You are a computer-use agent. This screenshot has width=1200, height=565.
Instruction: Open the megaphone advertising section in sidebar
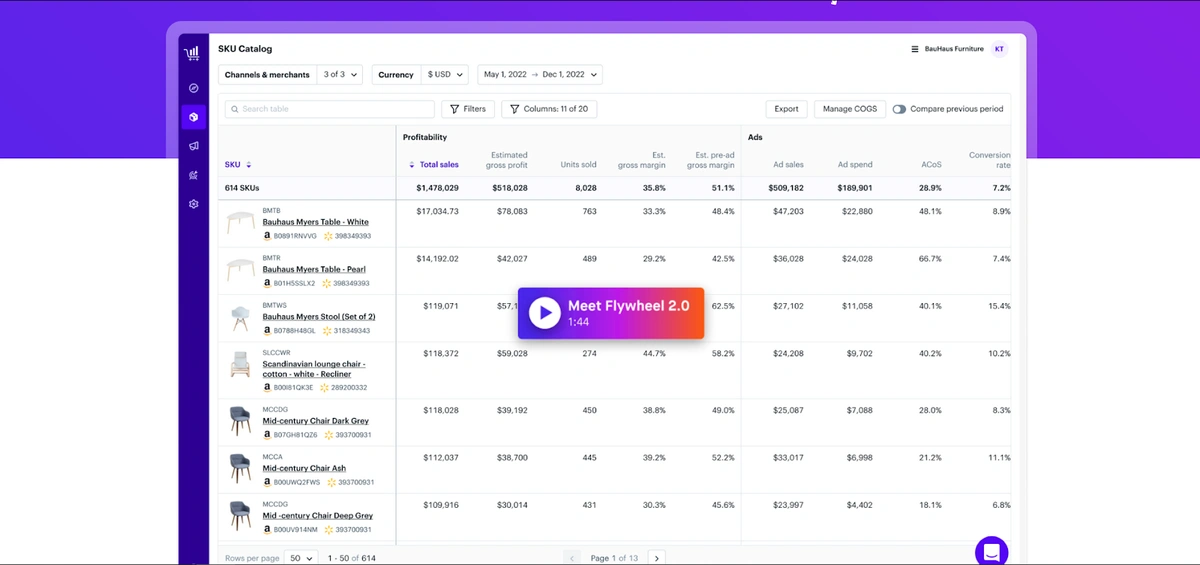coord(193,146)
